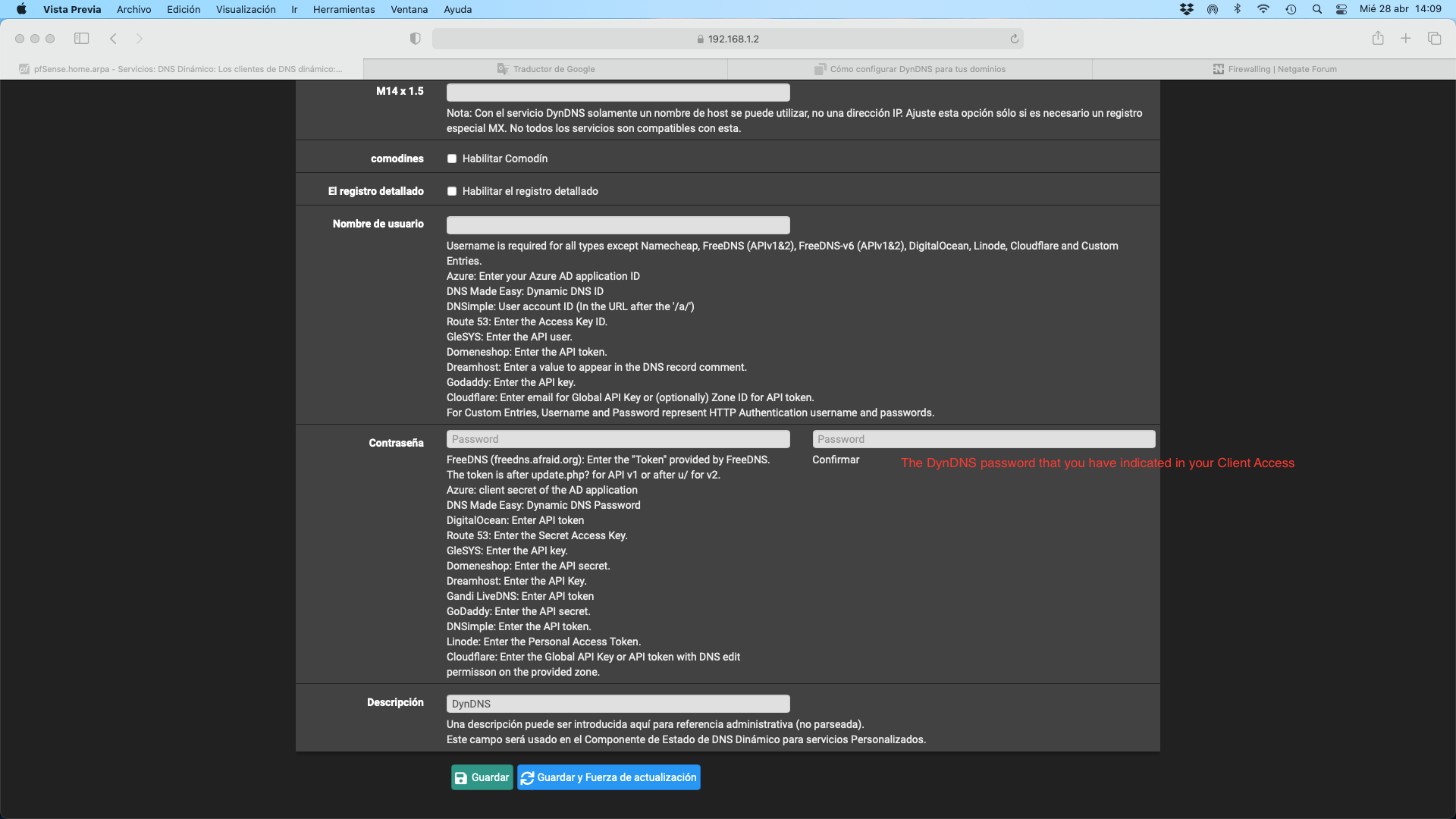The width and height of the screenshot is (1456, 819).
Task: Show the tab overview
Action: pyautogui.click(x=1434, y=39)
